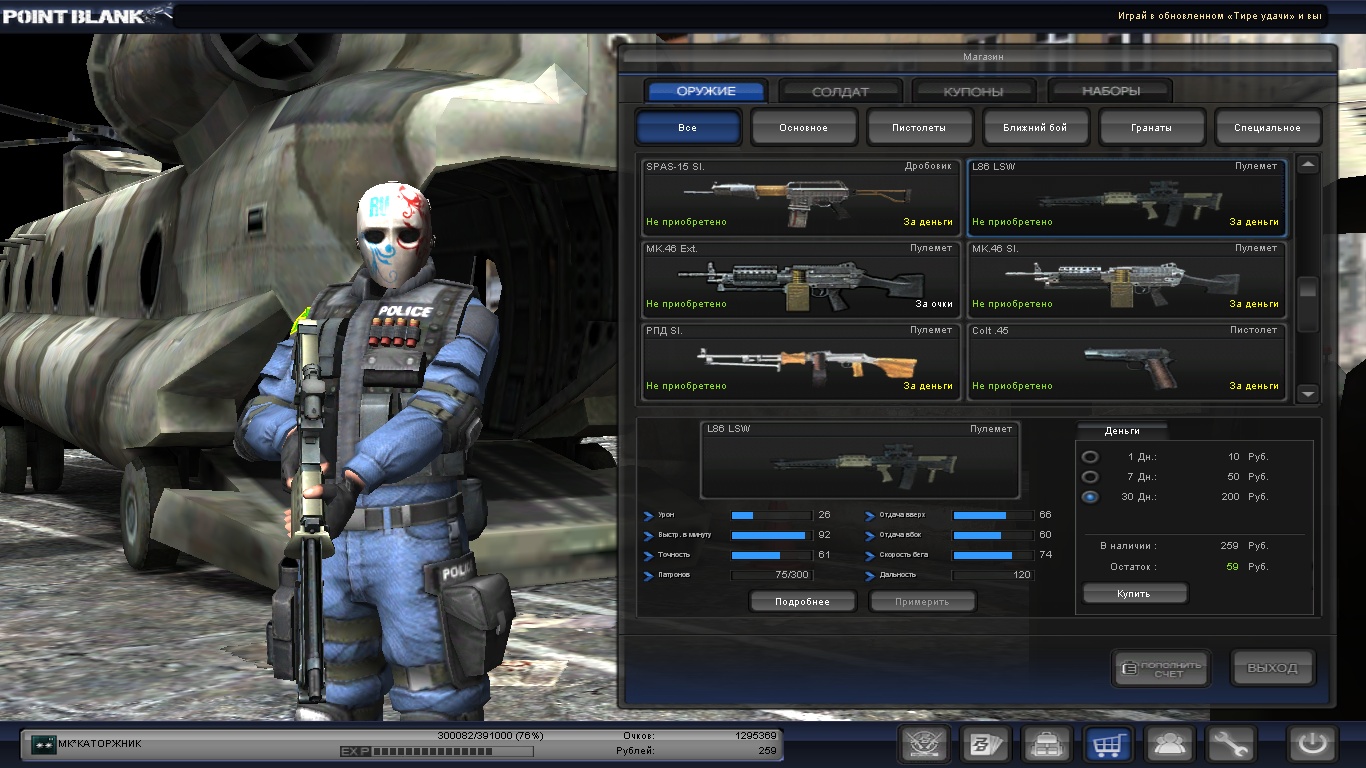Filter weapons by Основное

(x=804, y=128)
